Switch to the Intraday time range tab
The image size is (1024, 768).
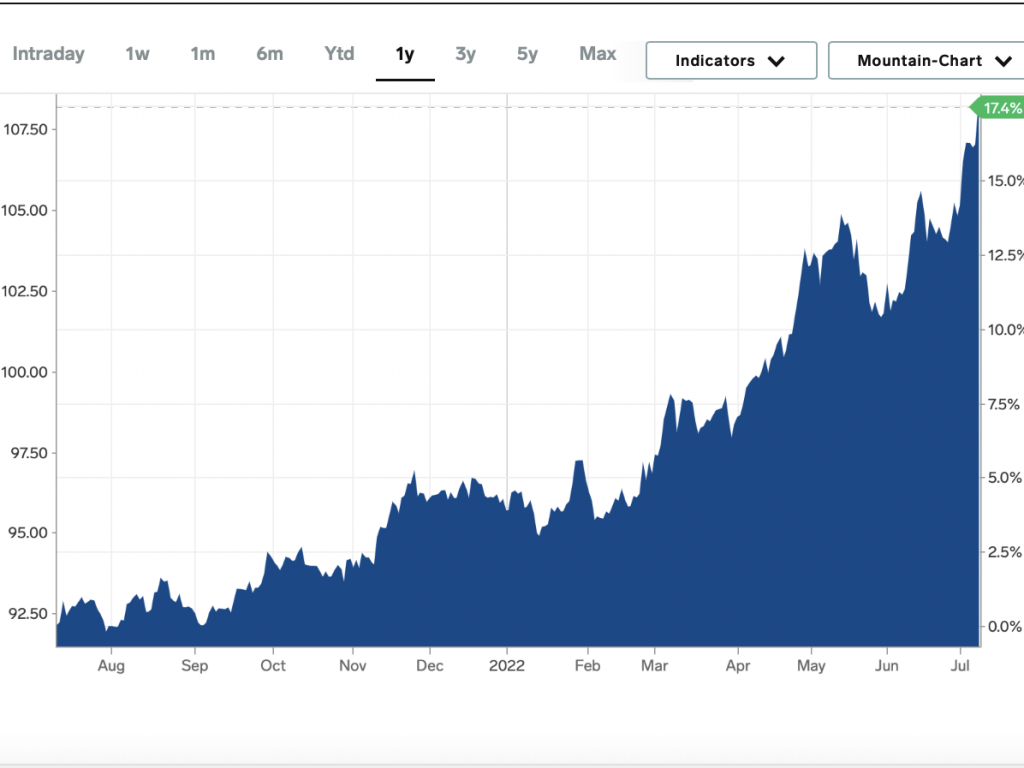click(48, 54)
